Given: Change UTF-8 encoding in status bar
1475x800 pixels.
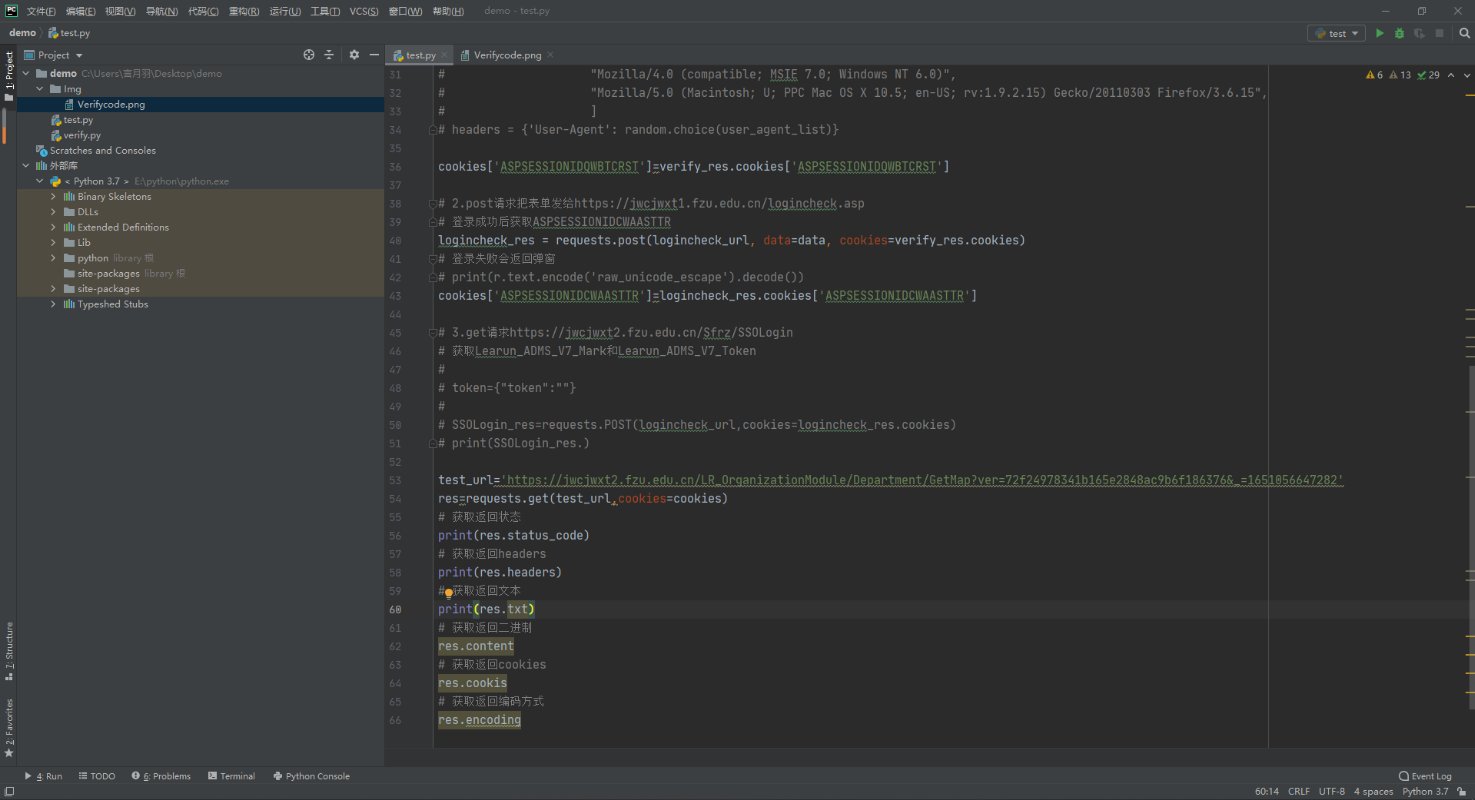Looking at the screenshot, I should [x=1332, y=792].
